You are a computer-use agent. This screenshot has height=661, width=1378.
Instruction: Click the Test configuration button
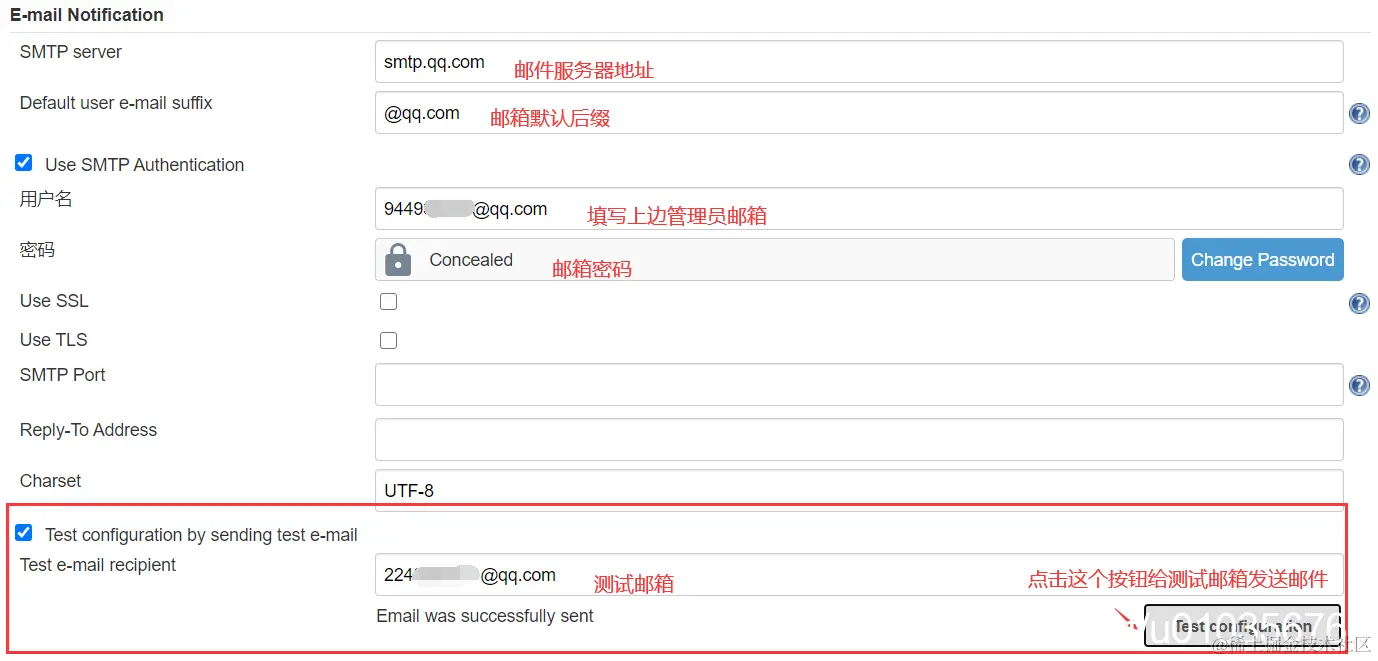[x=1242, y=626]
